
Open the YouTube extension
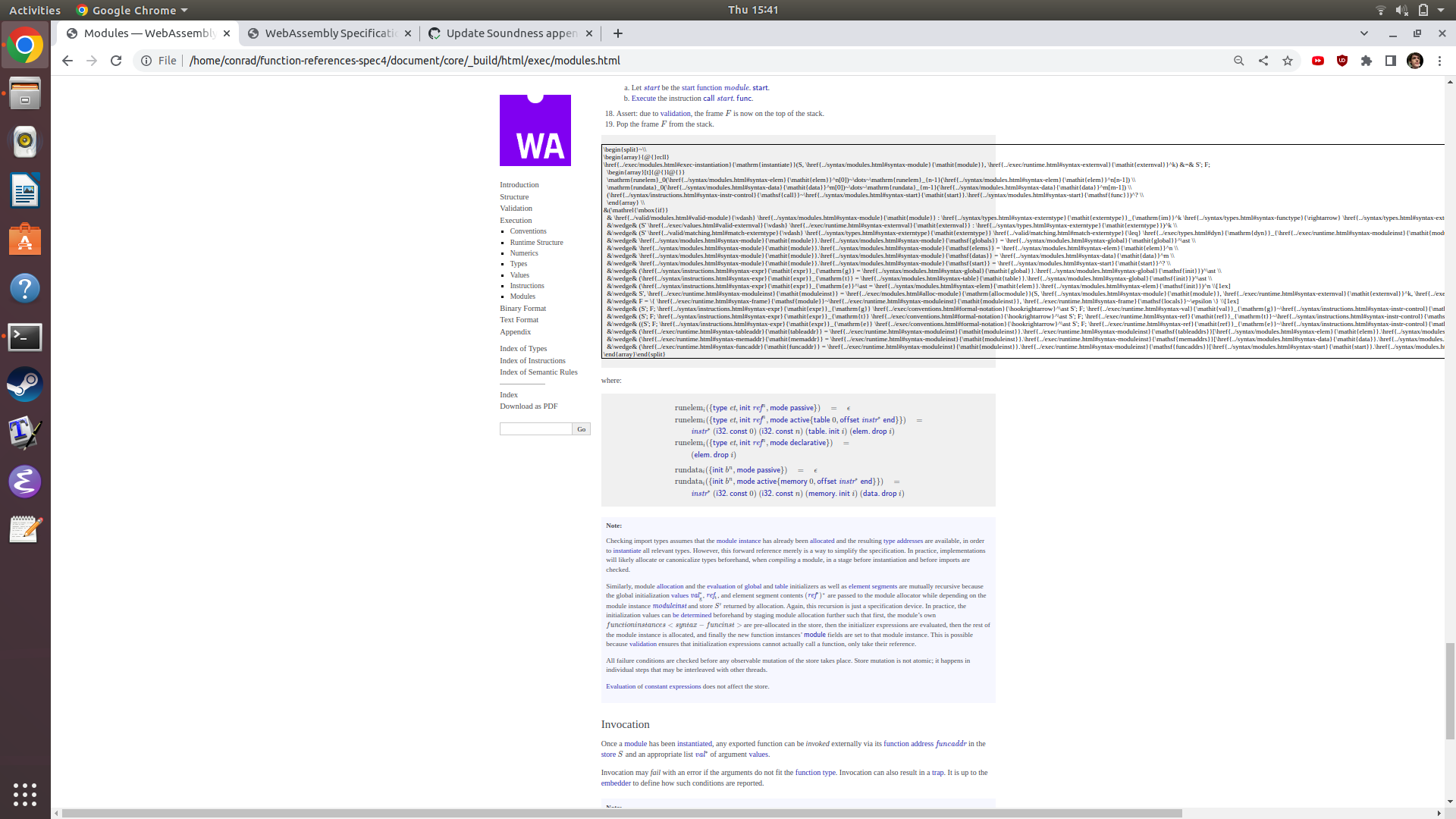coord(1318,61)
